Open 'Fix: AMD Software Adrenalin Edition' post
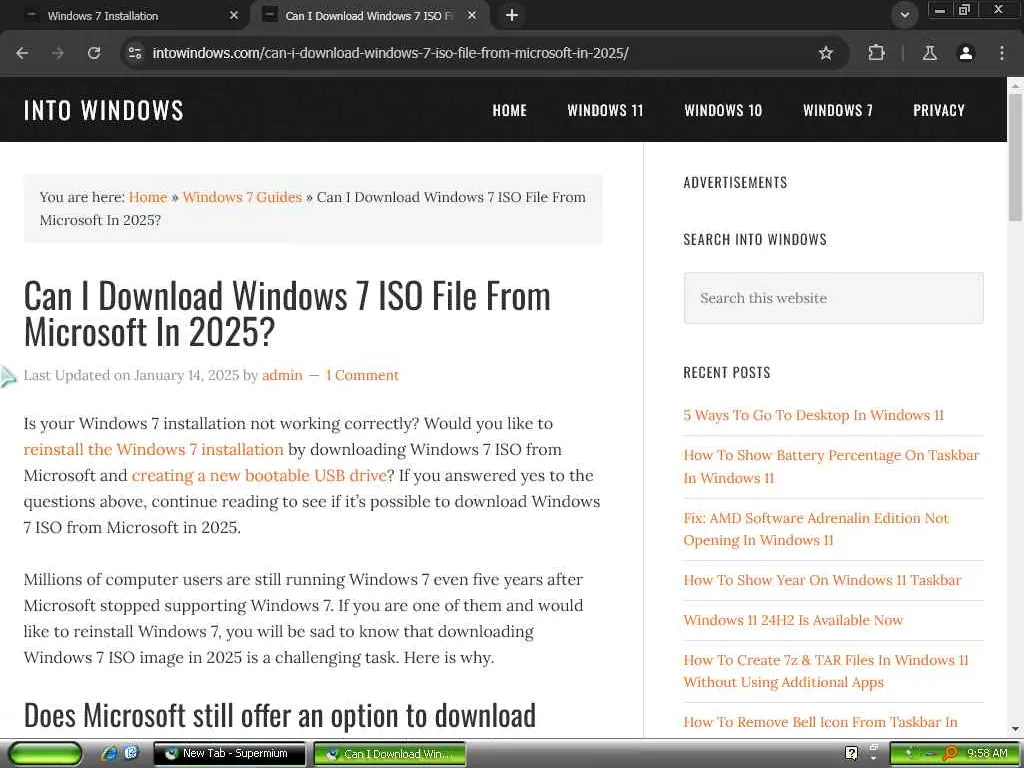This screenshot has height=768, width=1024. 816,529
